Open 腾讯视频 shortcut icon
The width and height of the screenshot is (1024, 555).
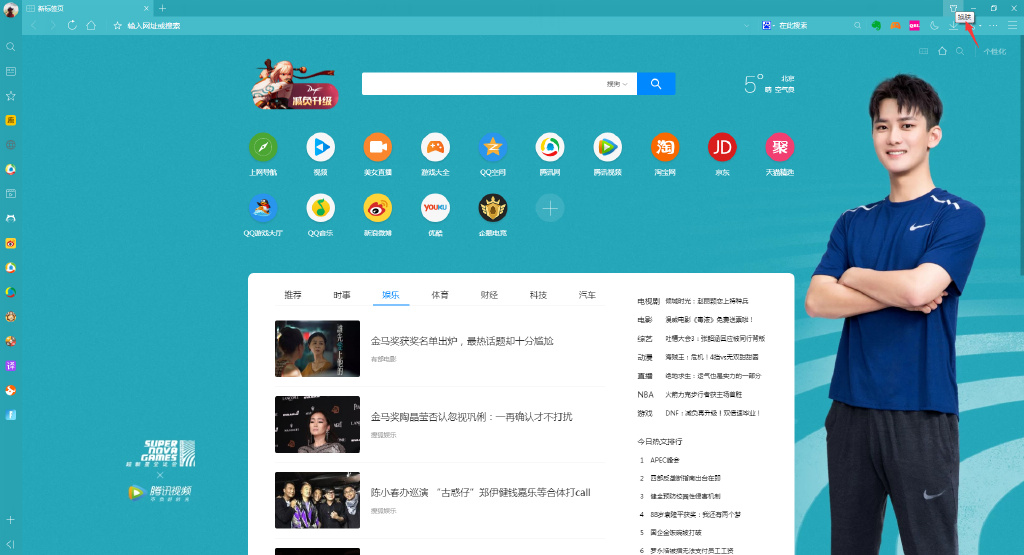tap(607, 148)
